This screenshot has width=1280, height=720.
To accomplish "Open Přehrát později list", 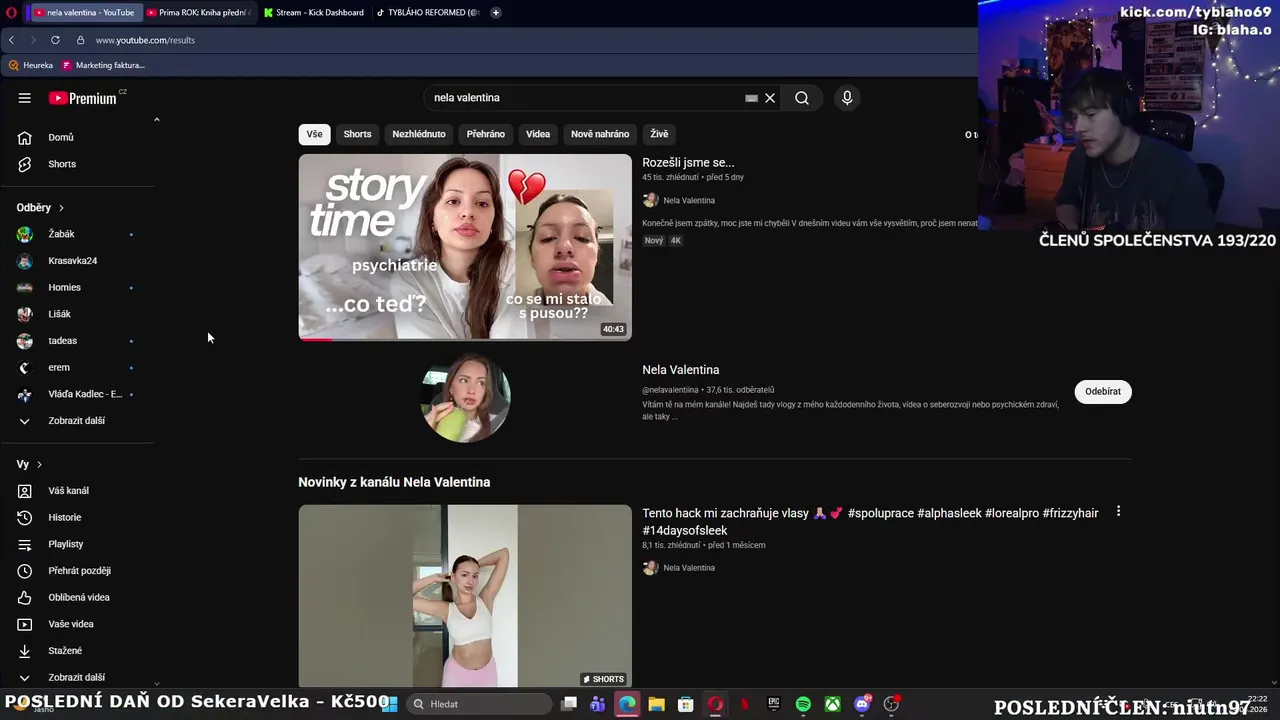I will pyautogui.click(x=80, y=571).
